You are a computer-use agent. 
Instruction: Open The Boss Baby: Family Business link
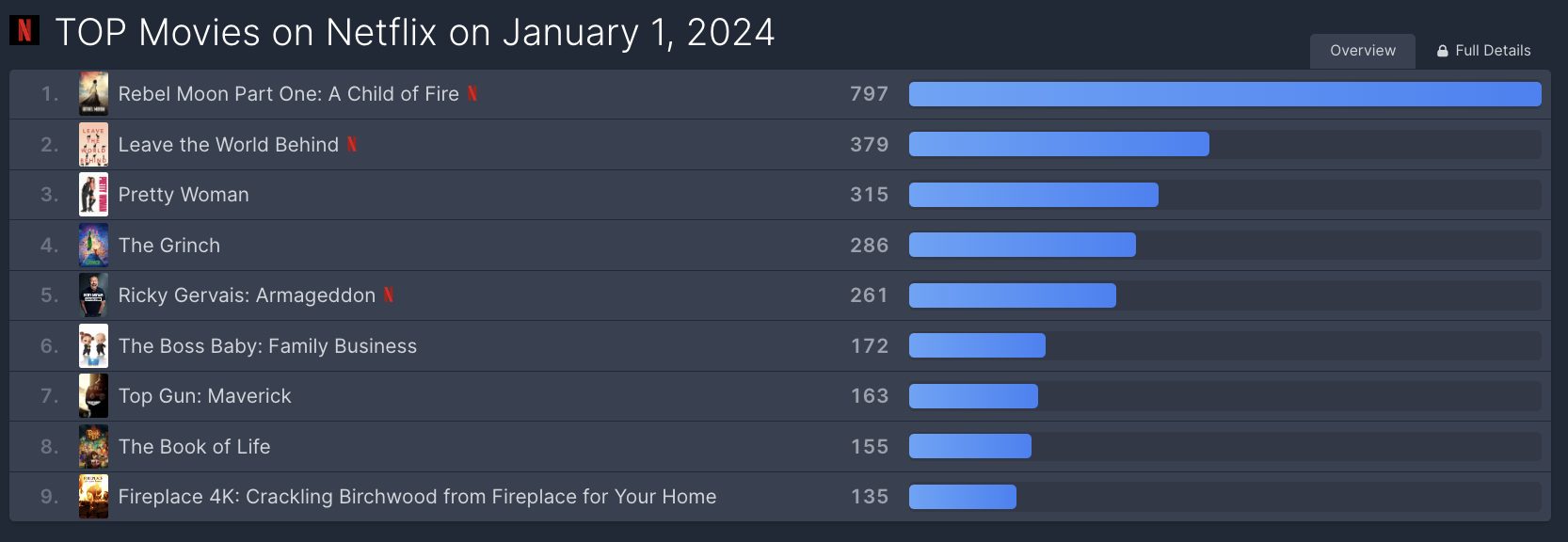[x=267, y=346]
